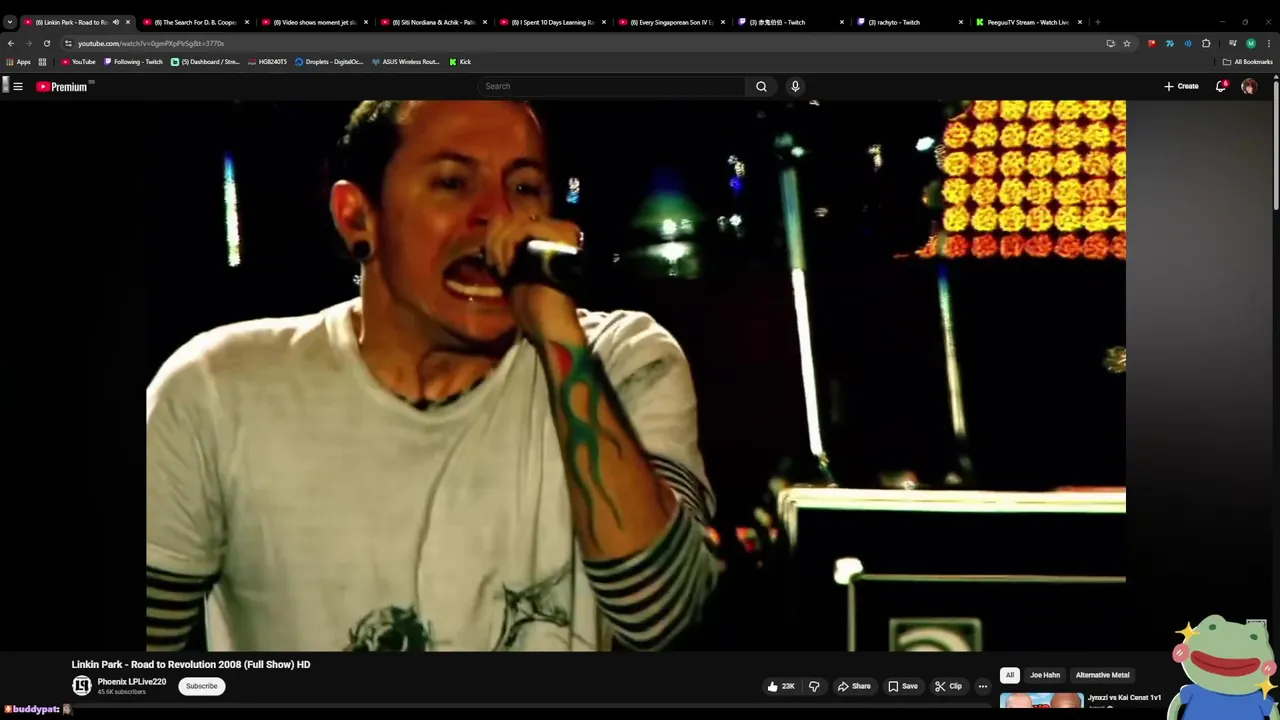The image size is (1280, 720).
Task: Open the YouTube bookmark
Action: (x=78, y=62)
